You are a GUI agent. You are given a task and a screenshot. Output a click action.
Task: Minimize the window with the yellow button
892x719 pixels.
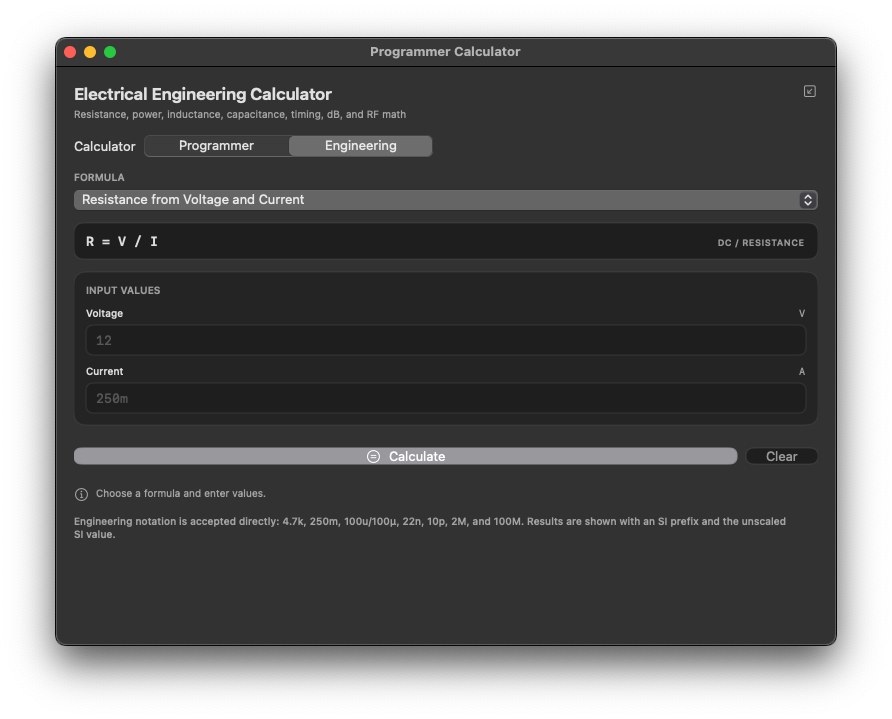90,52
